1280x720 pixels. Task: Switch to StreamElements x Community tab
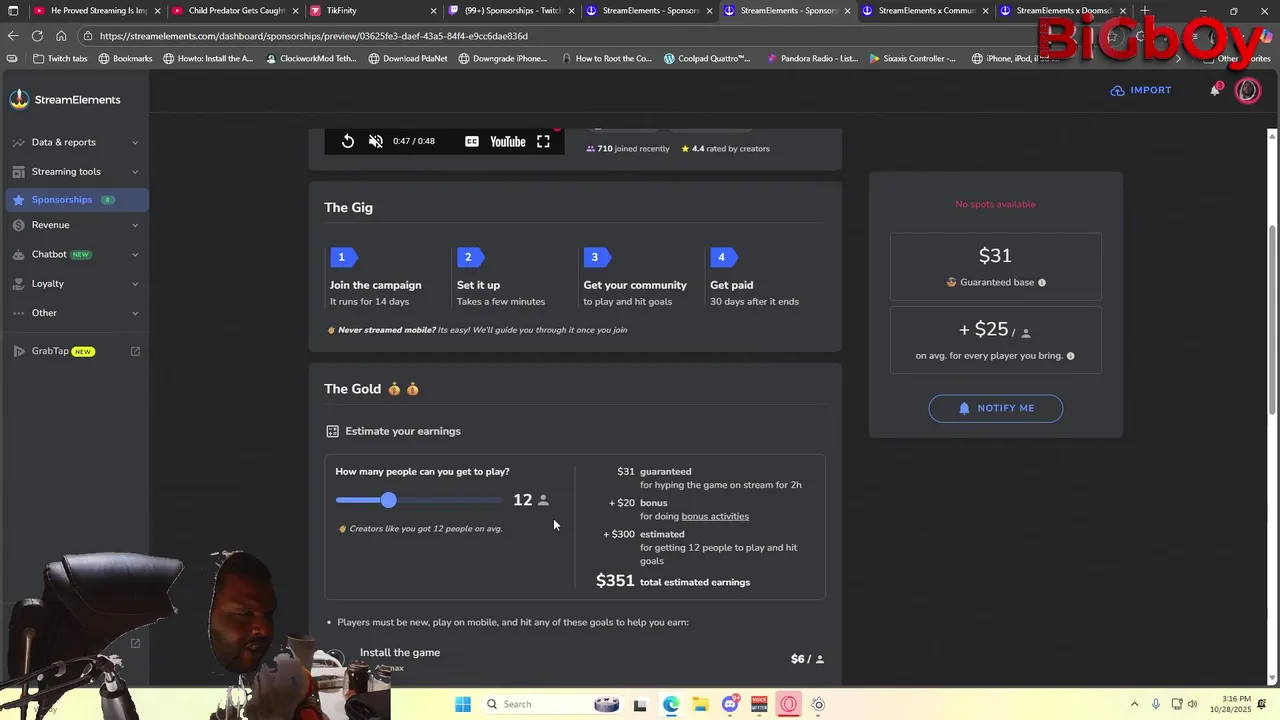coord(925,11)
